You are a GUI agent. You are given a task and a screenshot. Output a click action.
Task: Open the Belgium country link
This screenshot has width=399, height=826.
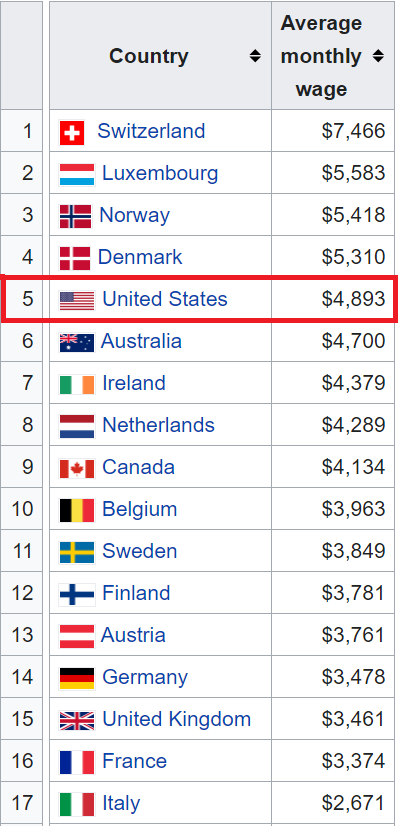pyautogui.click(x=140, y=509)
